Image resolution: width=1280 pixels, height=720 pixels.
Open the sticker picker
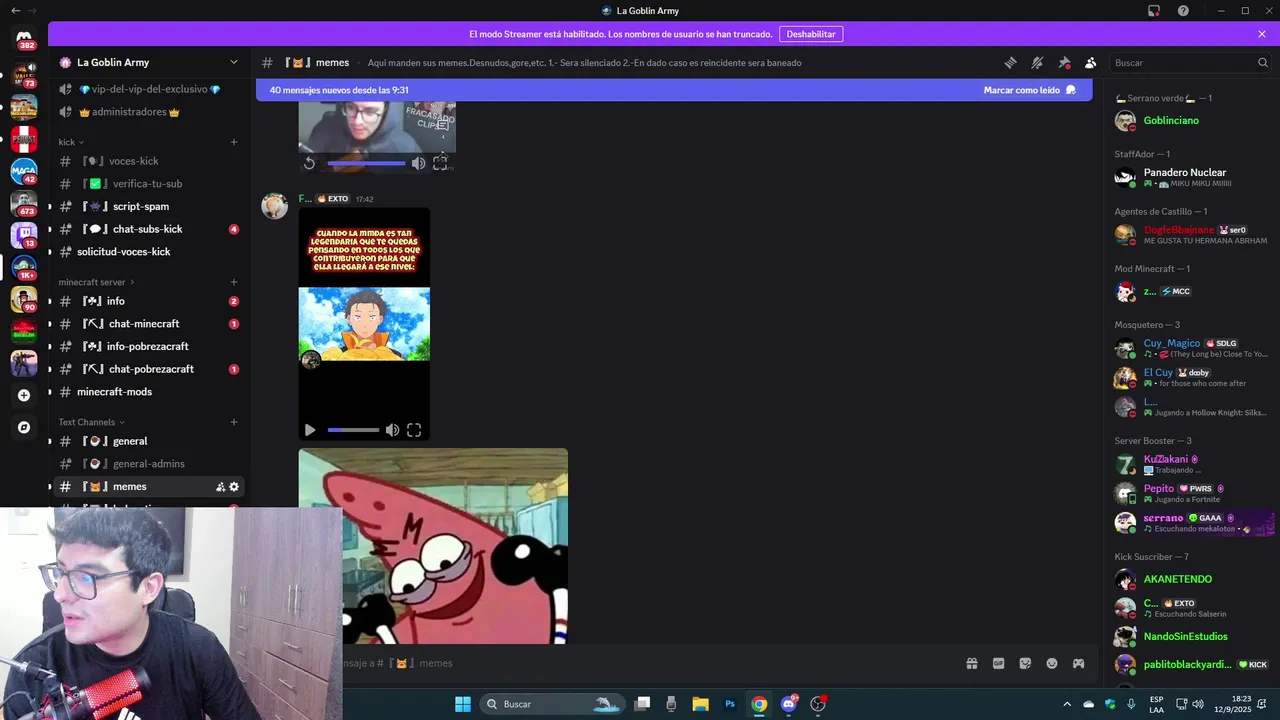[x=1025, y=663]
